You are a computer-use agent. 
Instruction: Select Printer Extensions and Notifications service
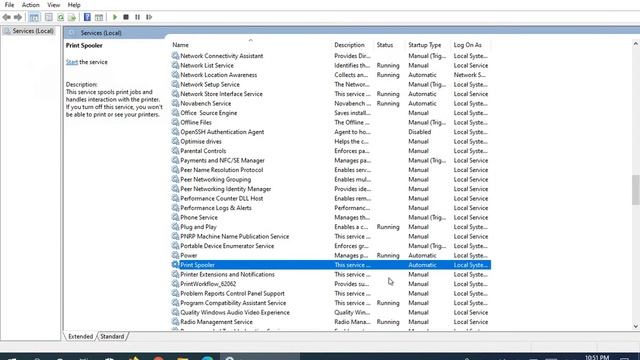pos(331,274)
